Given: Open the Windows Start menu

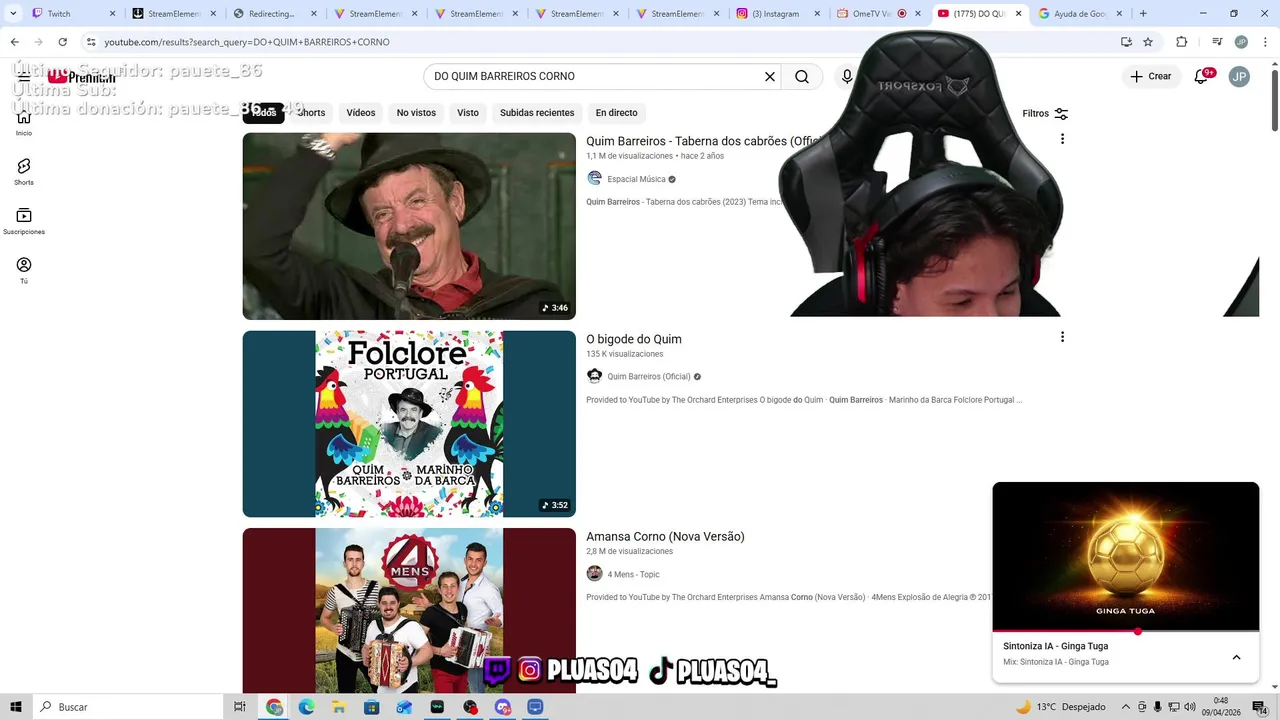Looking at the screenshot, I should click(x=15, y=707).
